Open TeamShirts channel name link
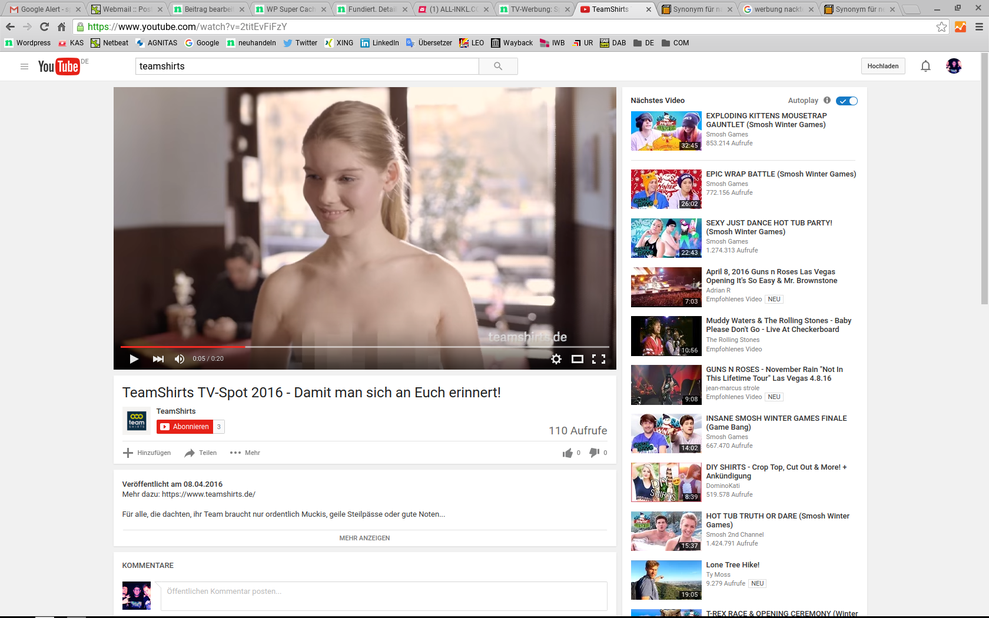The image size is (989, 618). pos(176,411)
